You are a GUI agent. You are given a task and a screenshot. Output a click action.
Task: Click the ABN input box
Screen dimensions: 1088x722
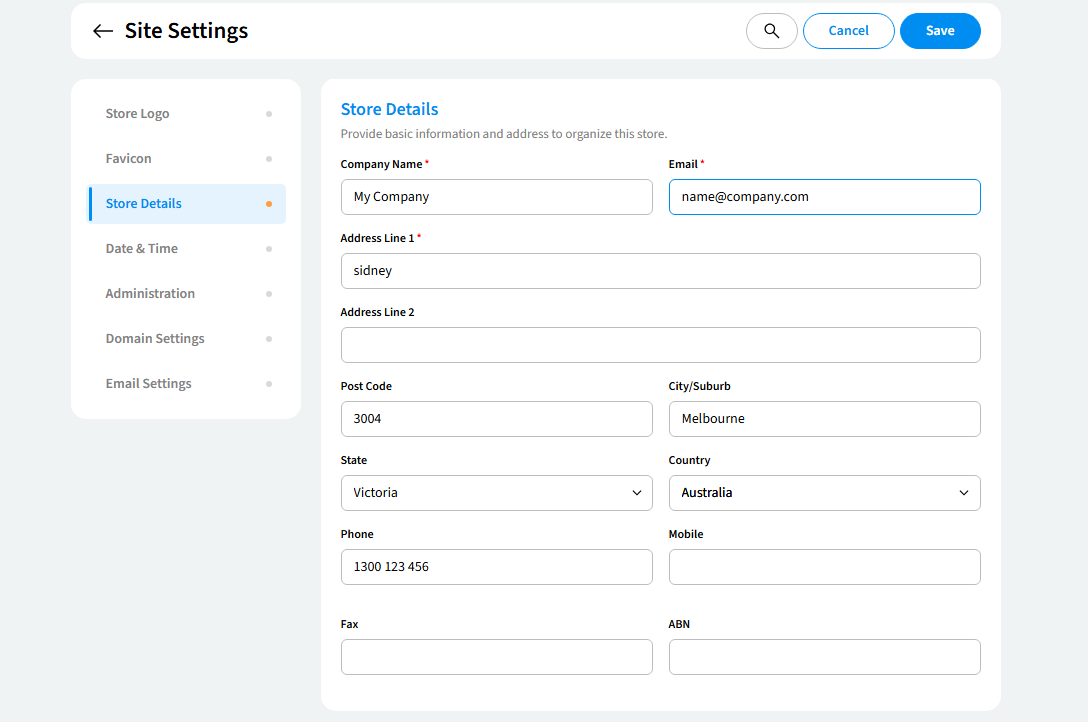click(x=824, y=657)
